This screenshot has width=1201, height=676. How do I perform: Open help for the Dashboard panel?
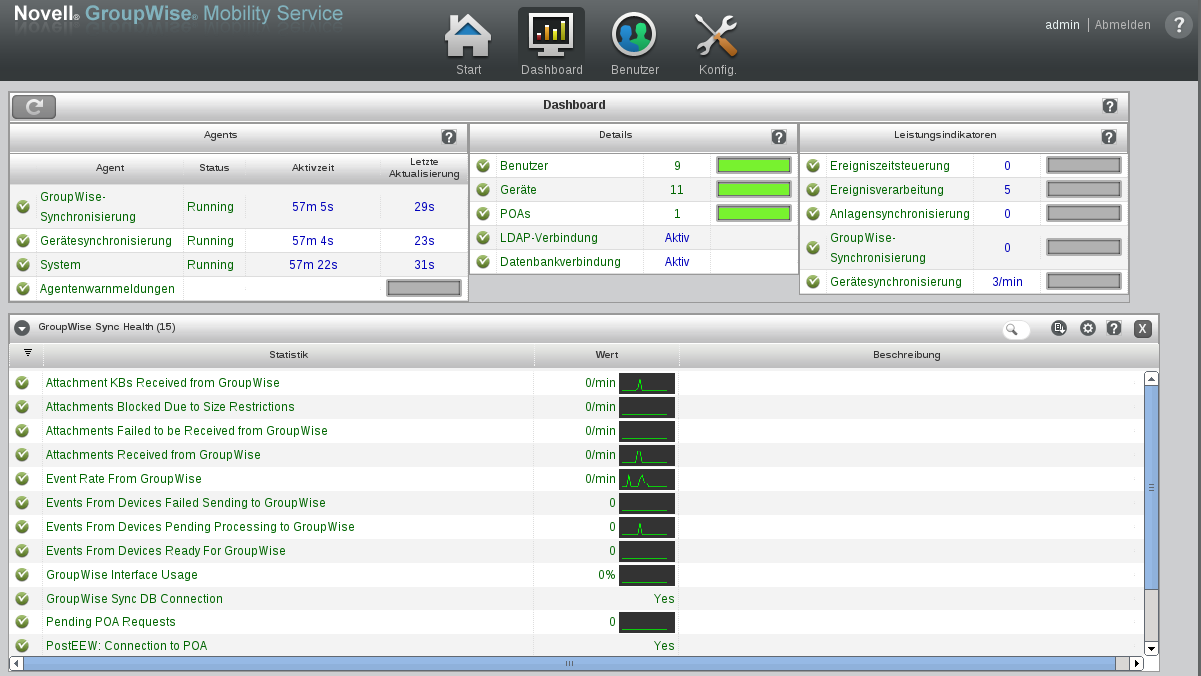1109,106
